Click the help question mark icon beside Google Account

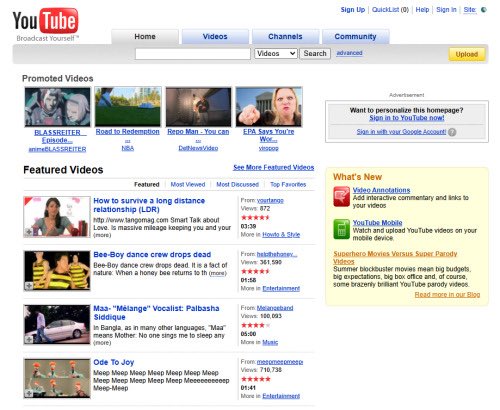pyautogui.click(x=452, y=132)
